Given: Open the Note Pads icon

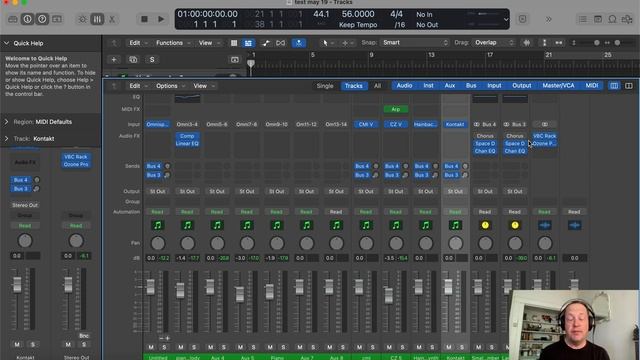Looking at the screenshot, I should pos(598,19).
